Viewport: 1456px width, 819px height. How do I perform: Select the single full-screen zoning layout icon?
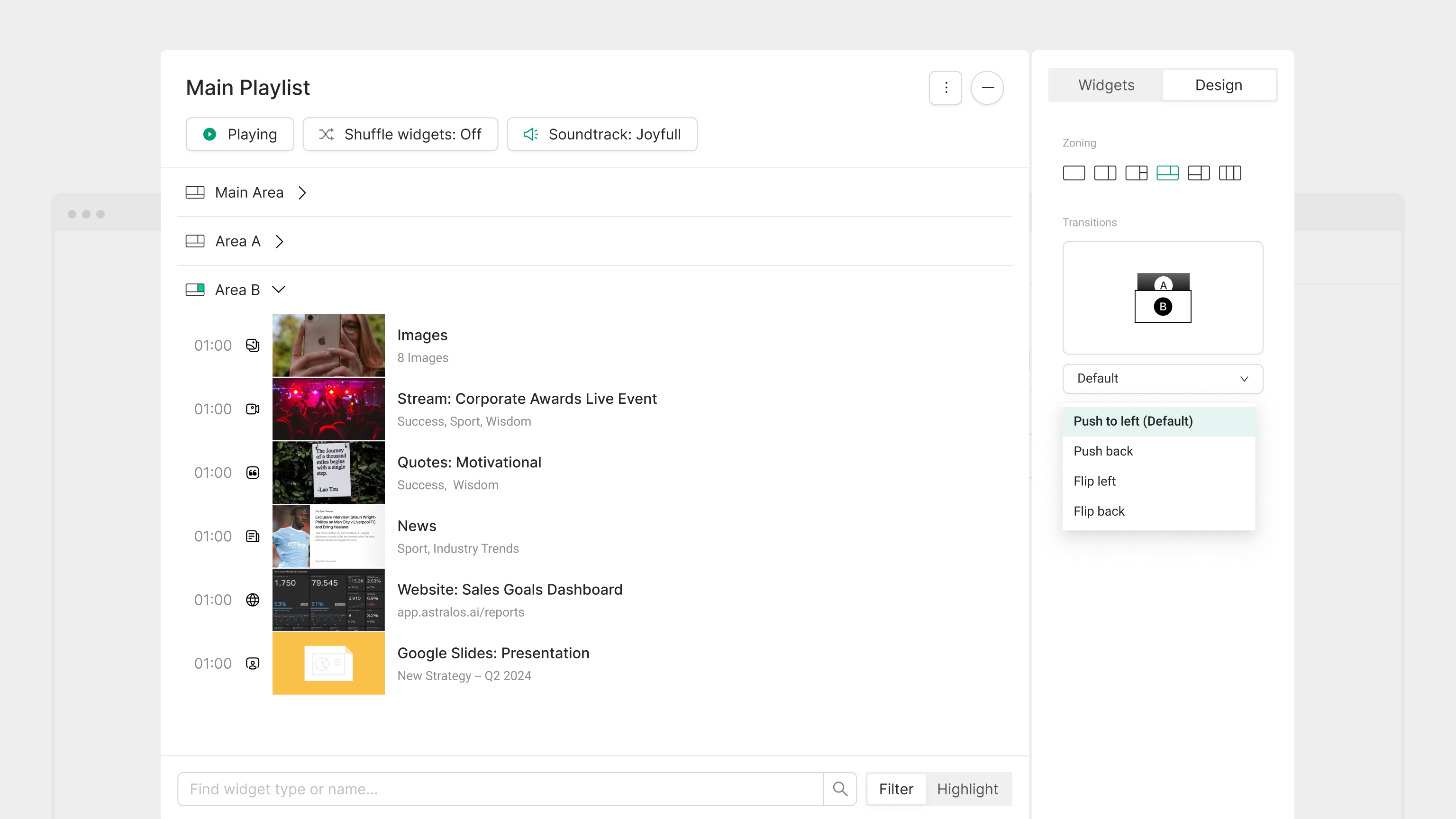[x=1074, y=173]
